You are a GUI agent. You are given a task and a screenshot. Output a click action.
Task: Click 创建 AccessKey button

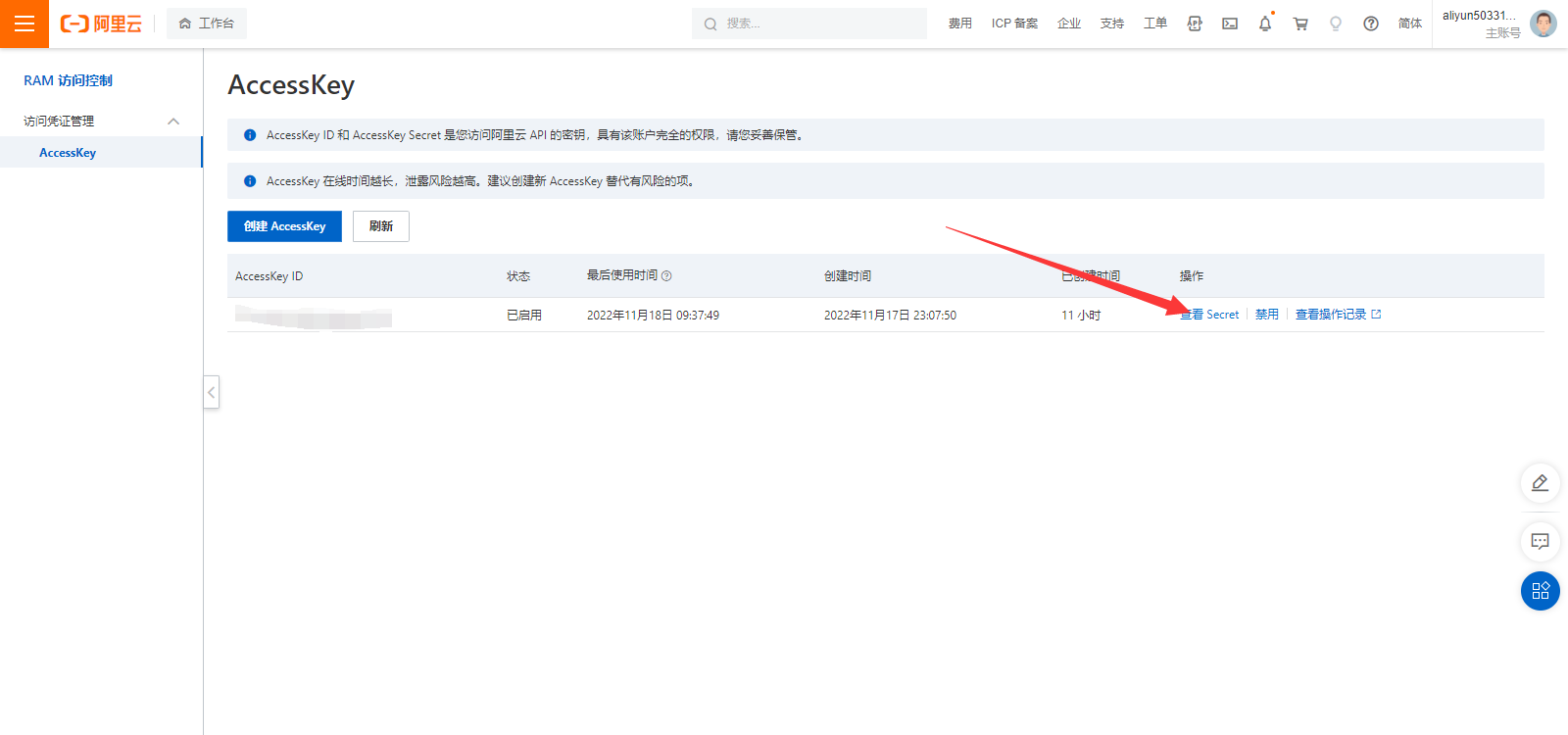pos(284,226)
